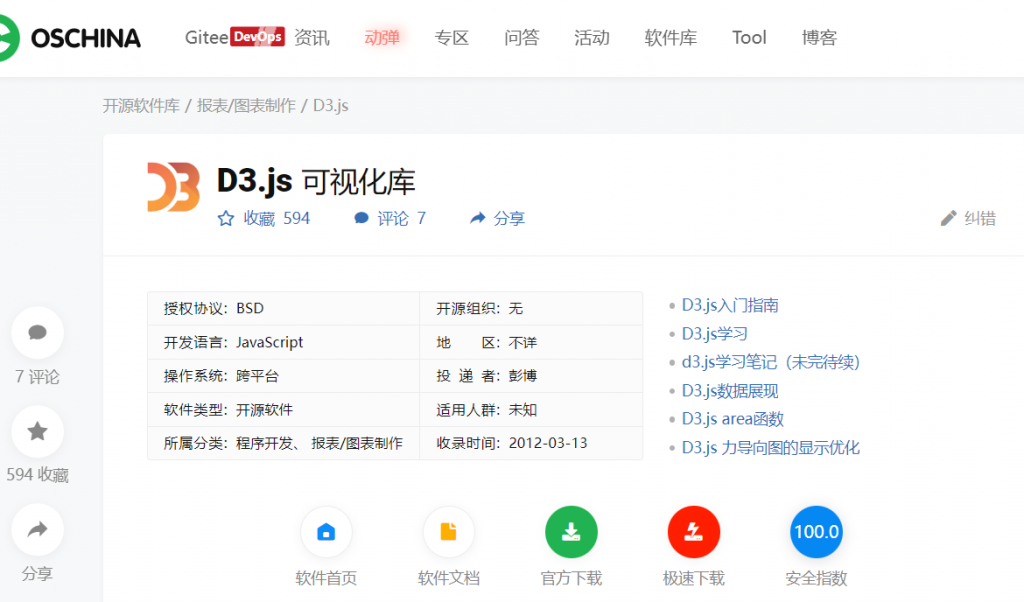
Task: Open the 问答 menu item
Action: [522, 38]
